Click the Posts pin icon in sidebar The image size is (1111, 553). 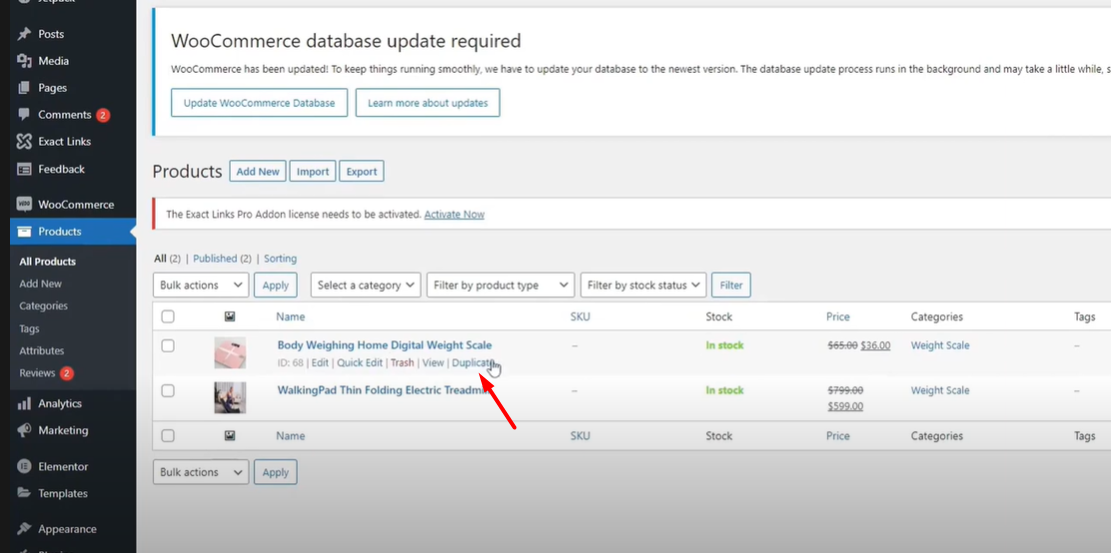tap(24, 34)
